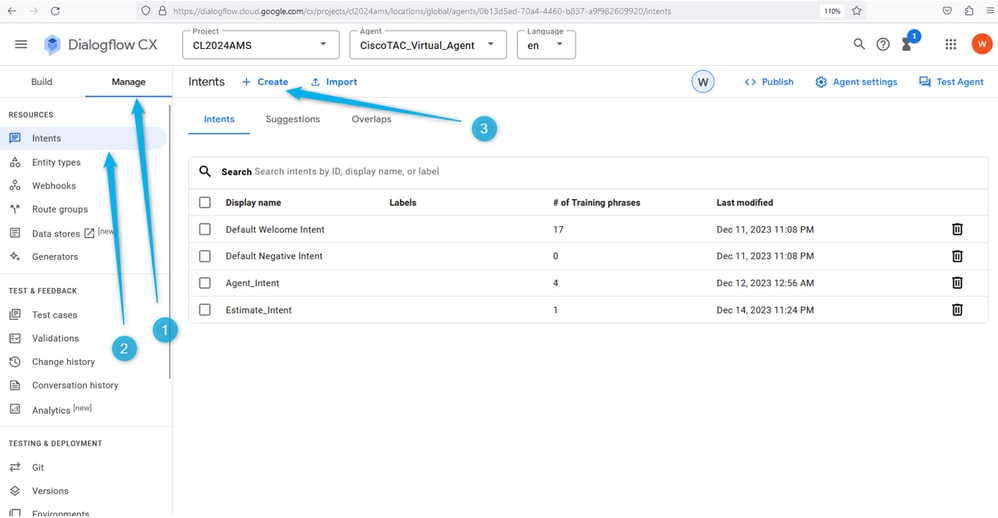The height and width of the screenshot is (518, 998).
Task: Click the circled W collaborator avatar
Action: coord(703,82)
